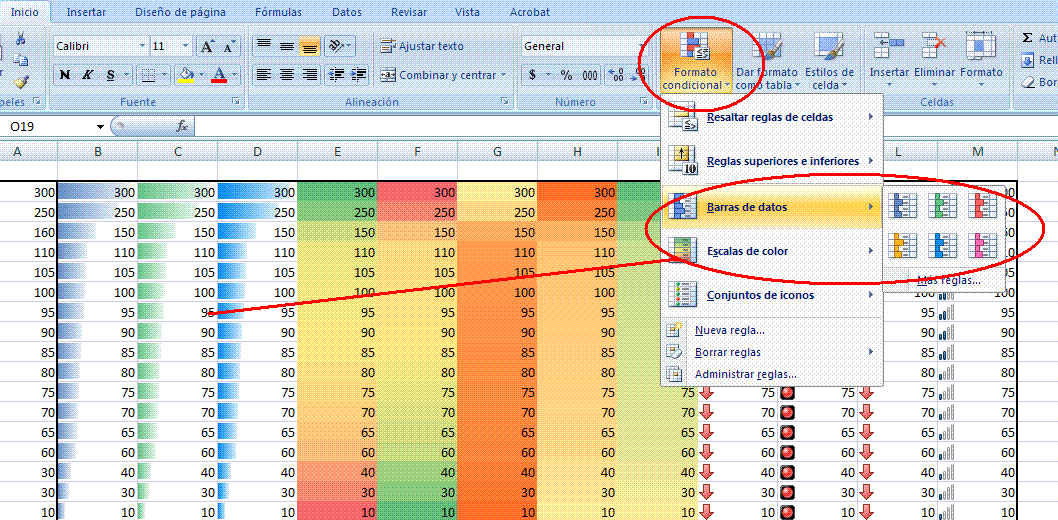Click the increase font size icon
This screenshot has height=520, width=1058.
point(208,47)
